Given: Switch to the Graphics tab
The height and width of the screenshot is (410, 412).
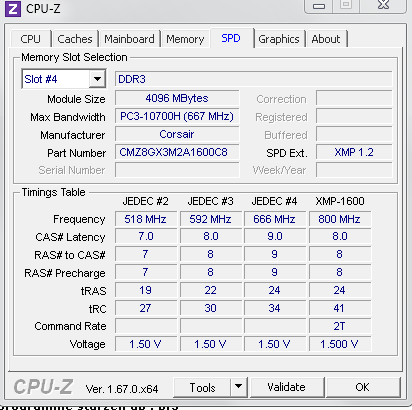Looking at the screenshot, I should [x=279, y=39].
